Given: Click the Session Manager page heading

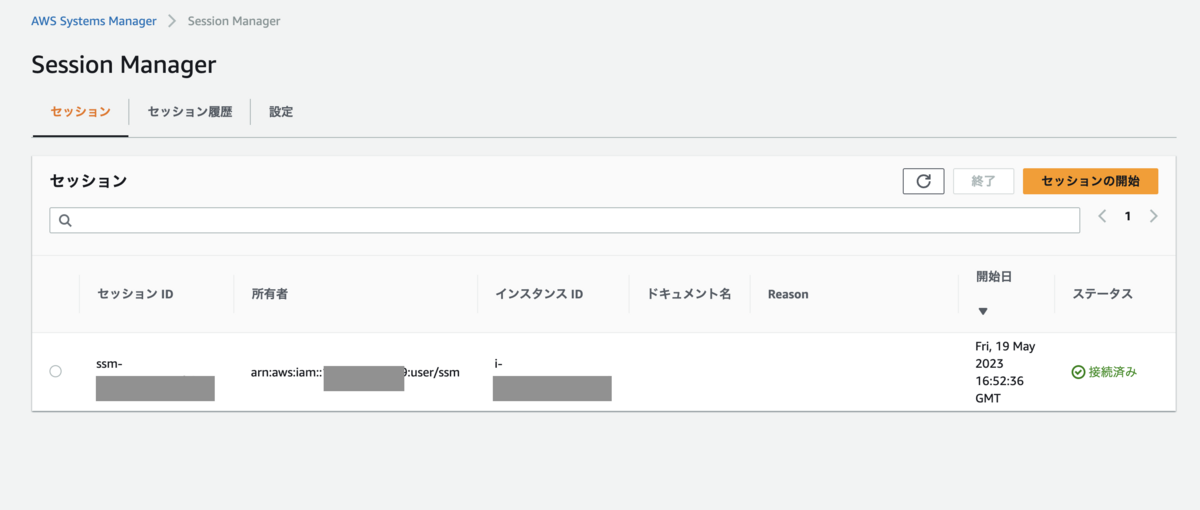Looking at the screenshot, I should (124, 65).
